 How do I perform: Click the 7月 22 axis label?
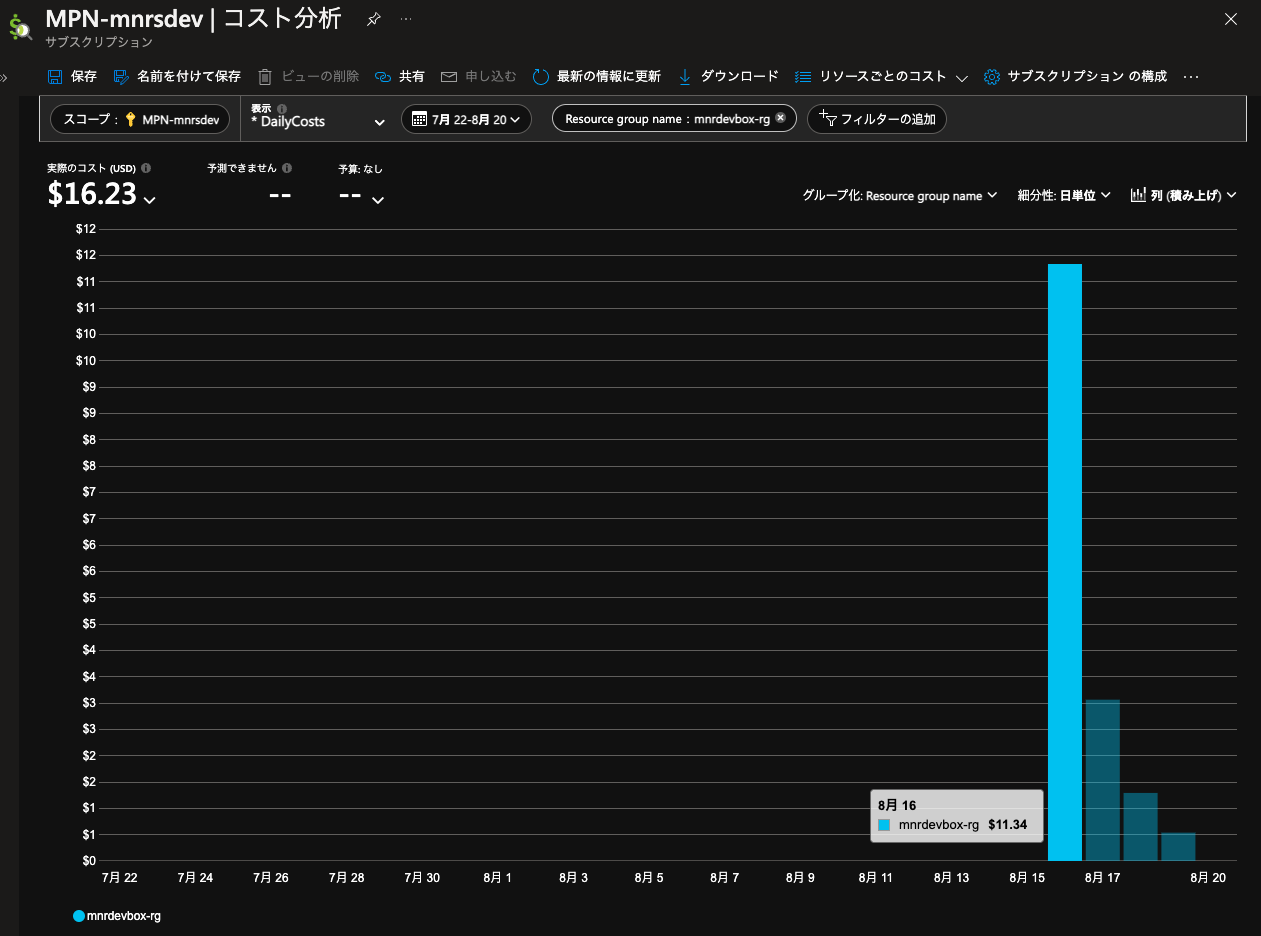pyautogui.click(x=119, y=877)
